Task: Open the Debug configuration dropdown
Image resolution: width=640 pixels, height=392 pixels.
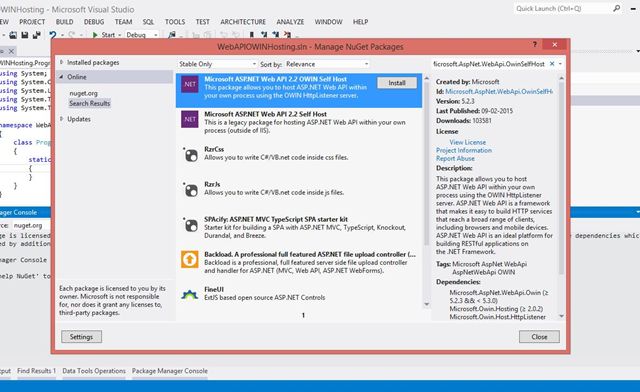Action: point(142,35)
